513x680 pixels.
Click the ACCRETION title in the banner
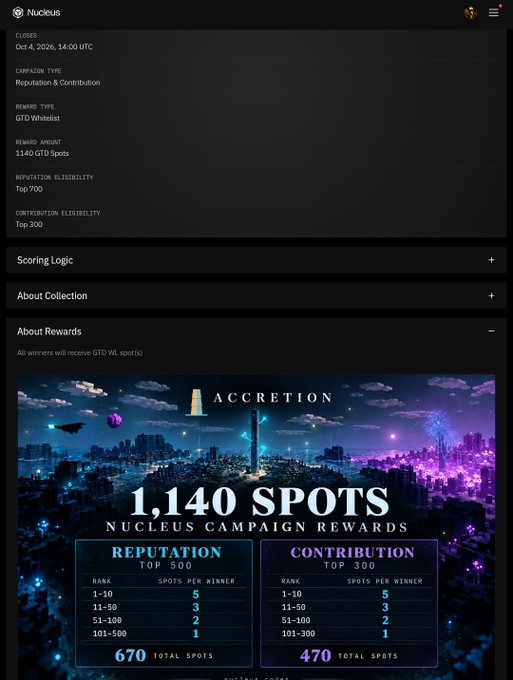[273, 398]
